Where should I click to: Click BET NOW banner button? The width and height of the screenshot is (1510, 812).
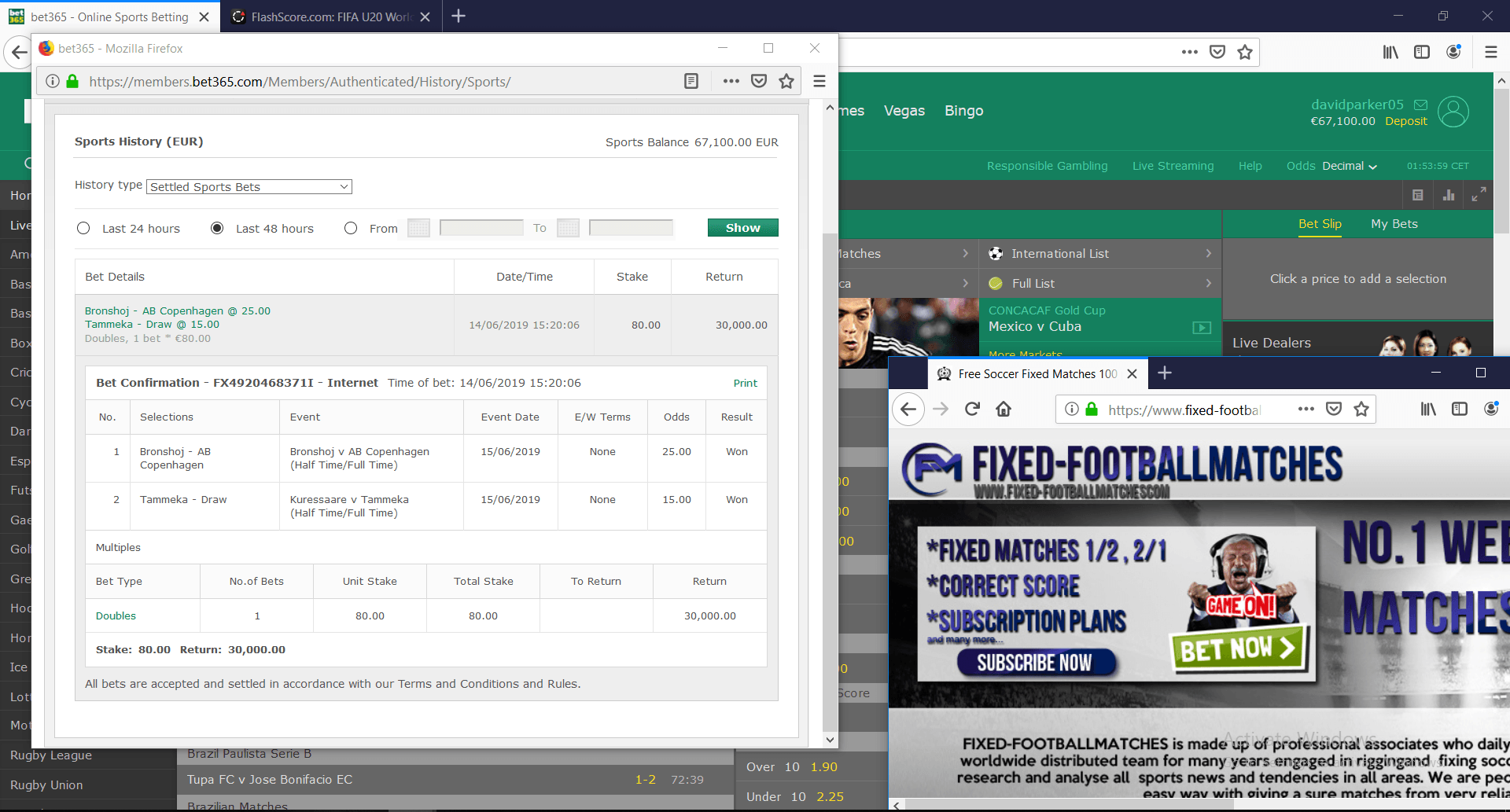(1238, 648)
